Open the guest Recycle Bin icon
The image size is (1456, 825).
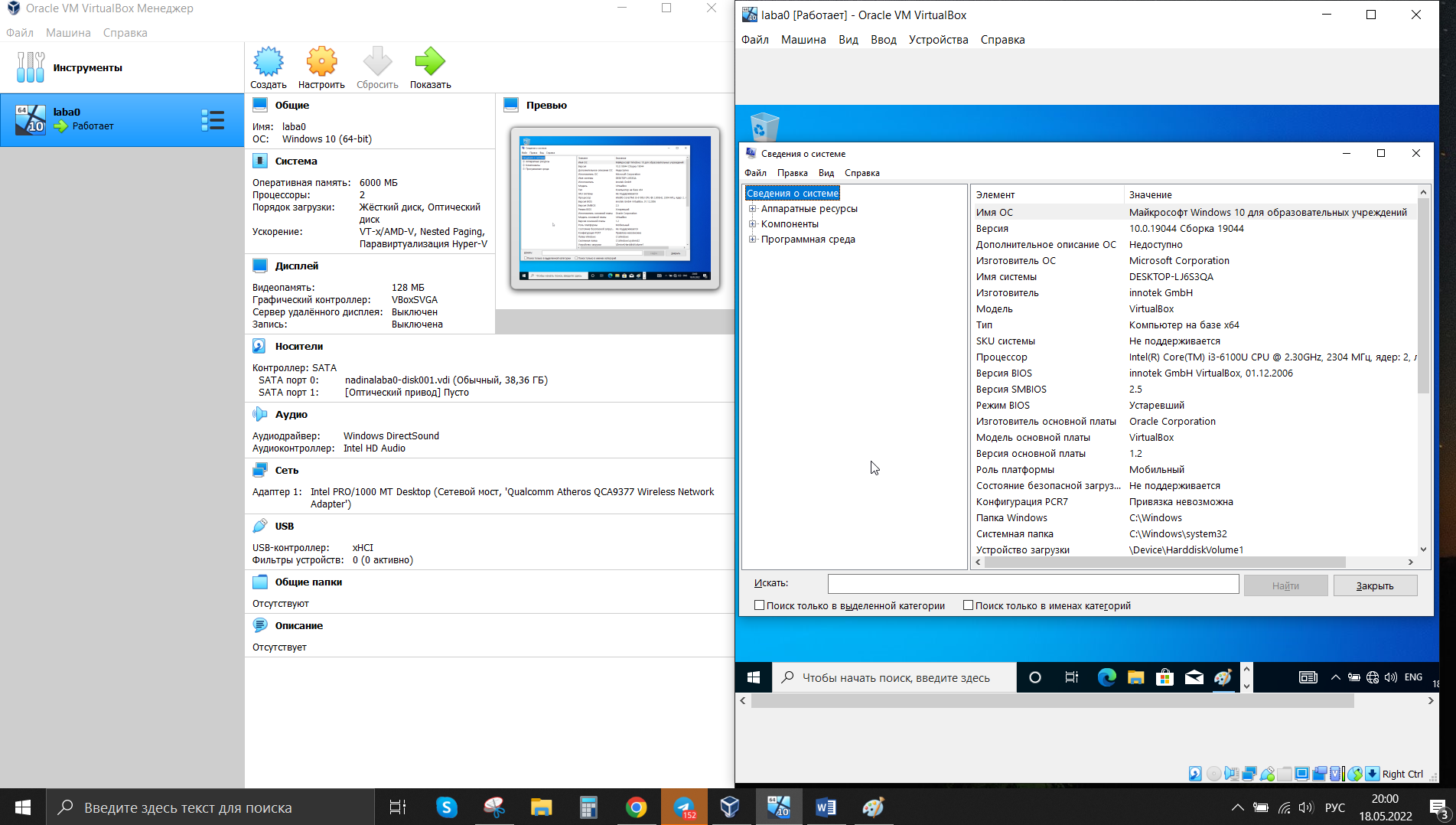pos(764,126)
